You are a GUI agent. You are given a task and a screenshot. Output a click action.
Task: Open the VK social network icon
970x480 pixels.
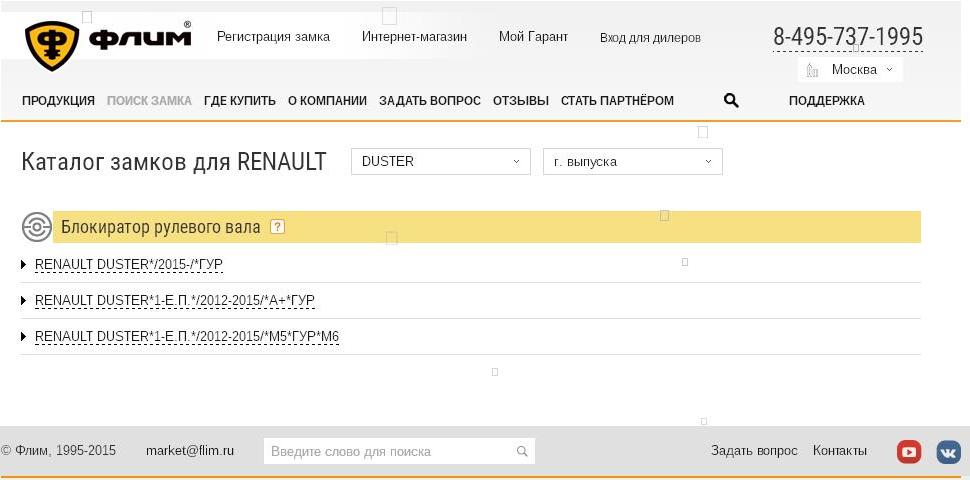click(948, 452)
